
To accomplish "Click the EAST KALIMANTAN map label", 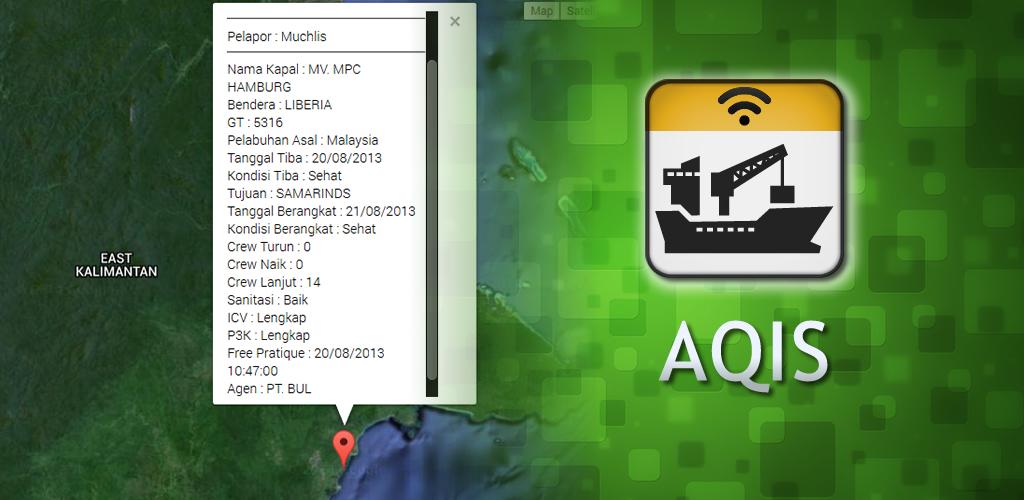I will coord(116,264).
